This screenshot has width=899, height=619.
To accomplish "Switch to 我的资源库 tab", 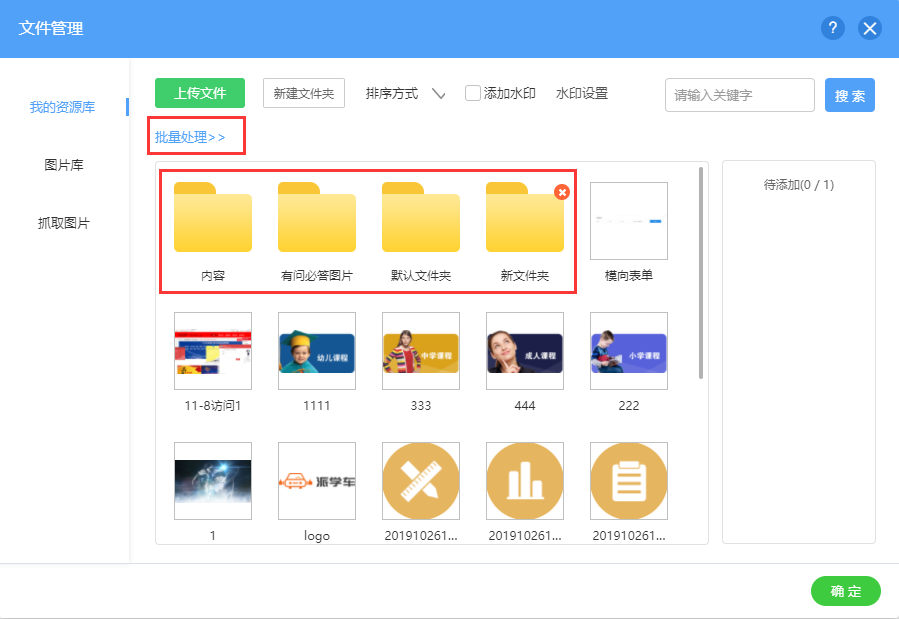I will pos(62,107).
